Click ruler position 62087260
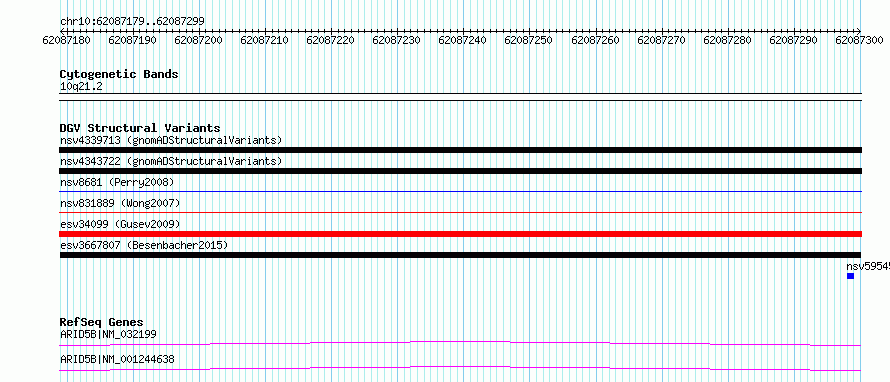This screenshot has height=382, width=890. [x=595, y=40]
